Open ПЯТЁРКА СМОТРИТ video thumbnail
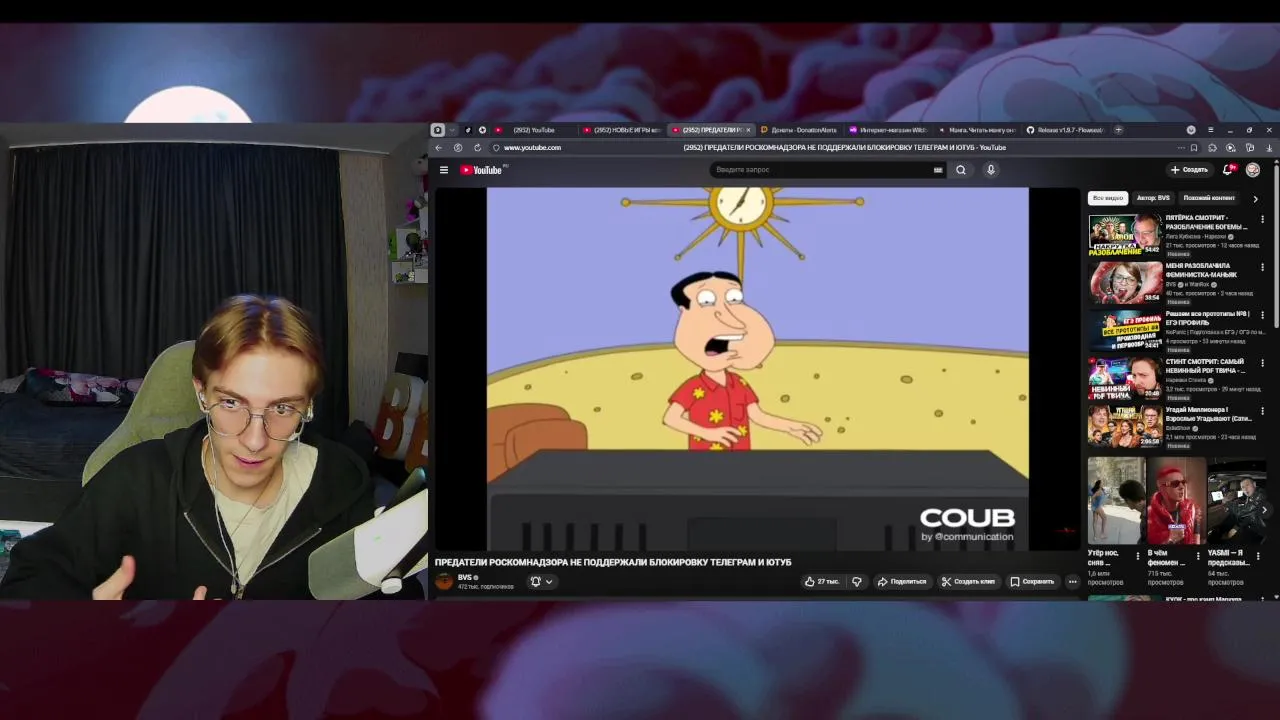The image size is (1280, 720). (x=1124, y=235)
